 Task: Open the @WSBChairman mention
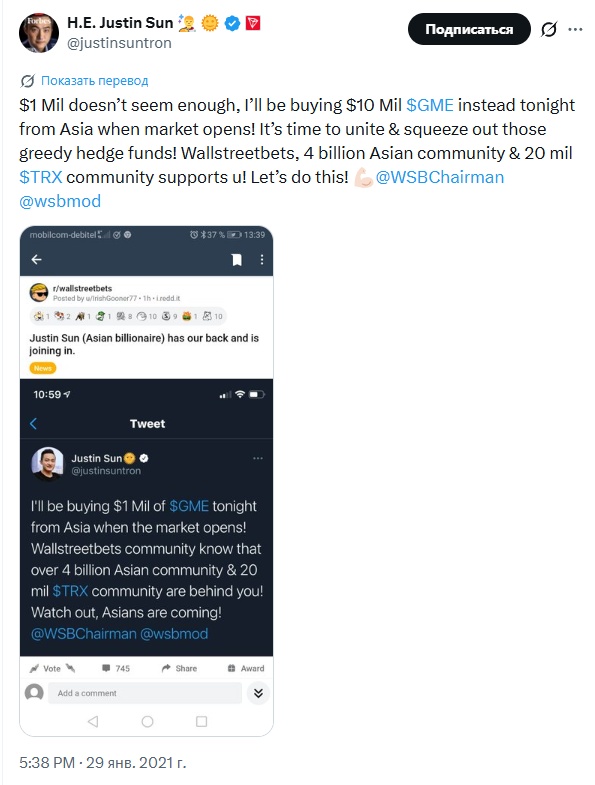pyautogui.click(x=440, y=177)
